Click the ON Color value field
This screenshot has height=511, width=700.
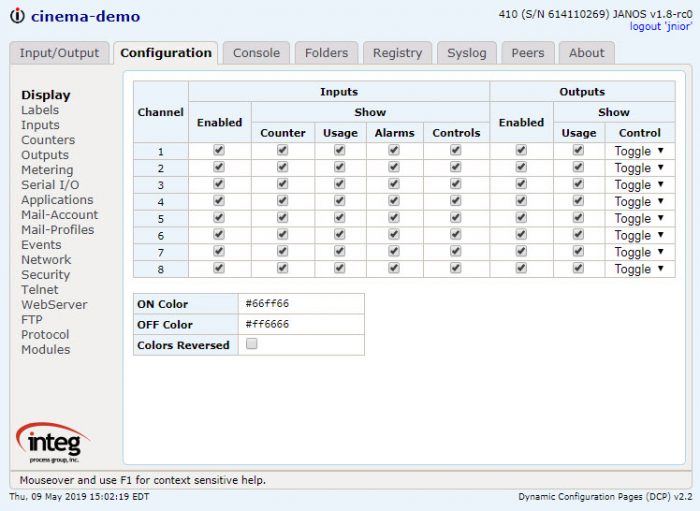pos(301,303)
